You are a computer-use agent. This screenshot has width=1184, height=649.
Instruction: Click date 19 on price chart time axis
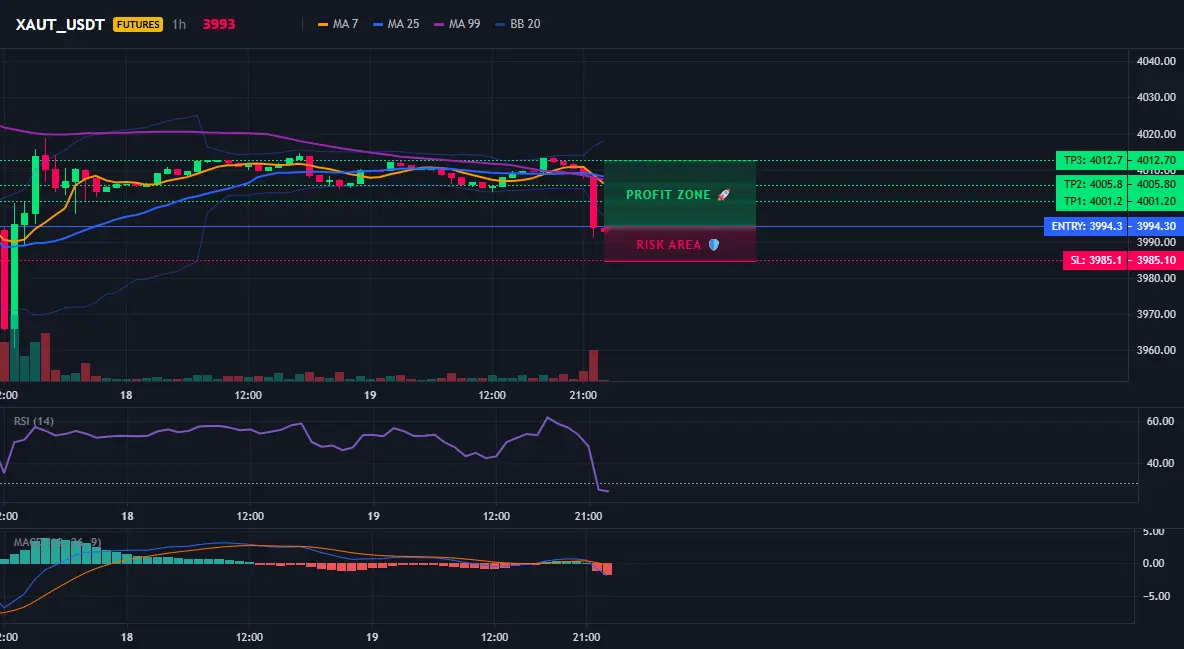click(370, 395)
